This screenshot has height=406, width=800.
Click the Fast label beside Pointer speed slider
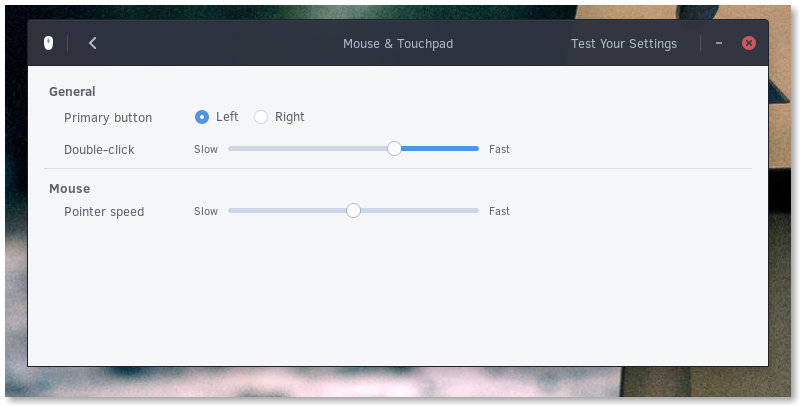tap(499, 211)
